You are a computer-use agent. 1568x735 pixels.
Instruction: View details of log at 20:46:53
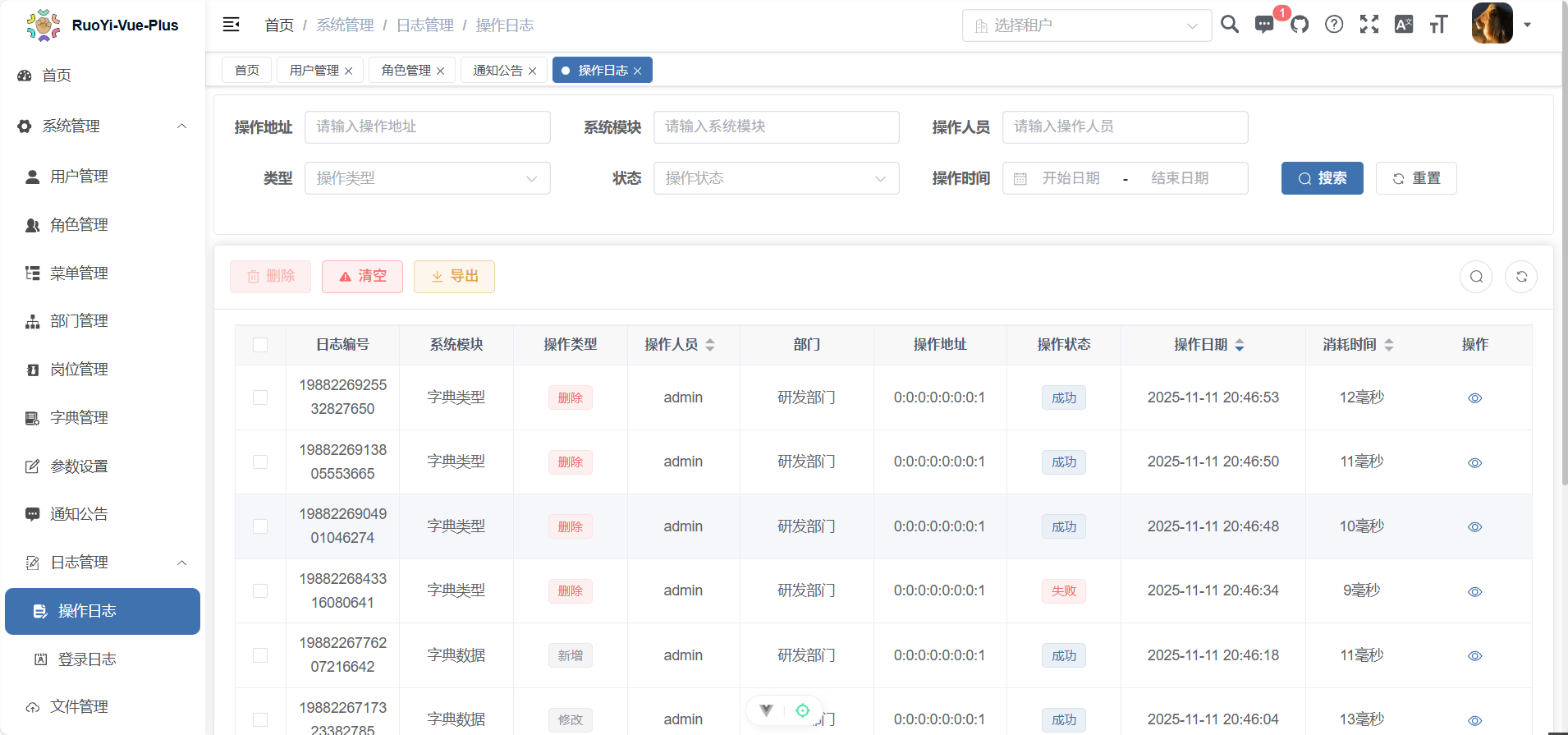pos(1474,398)
